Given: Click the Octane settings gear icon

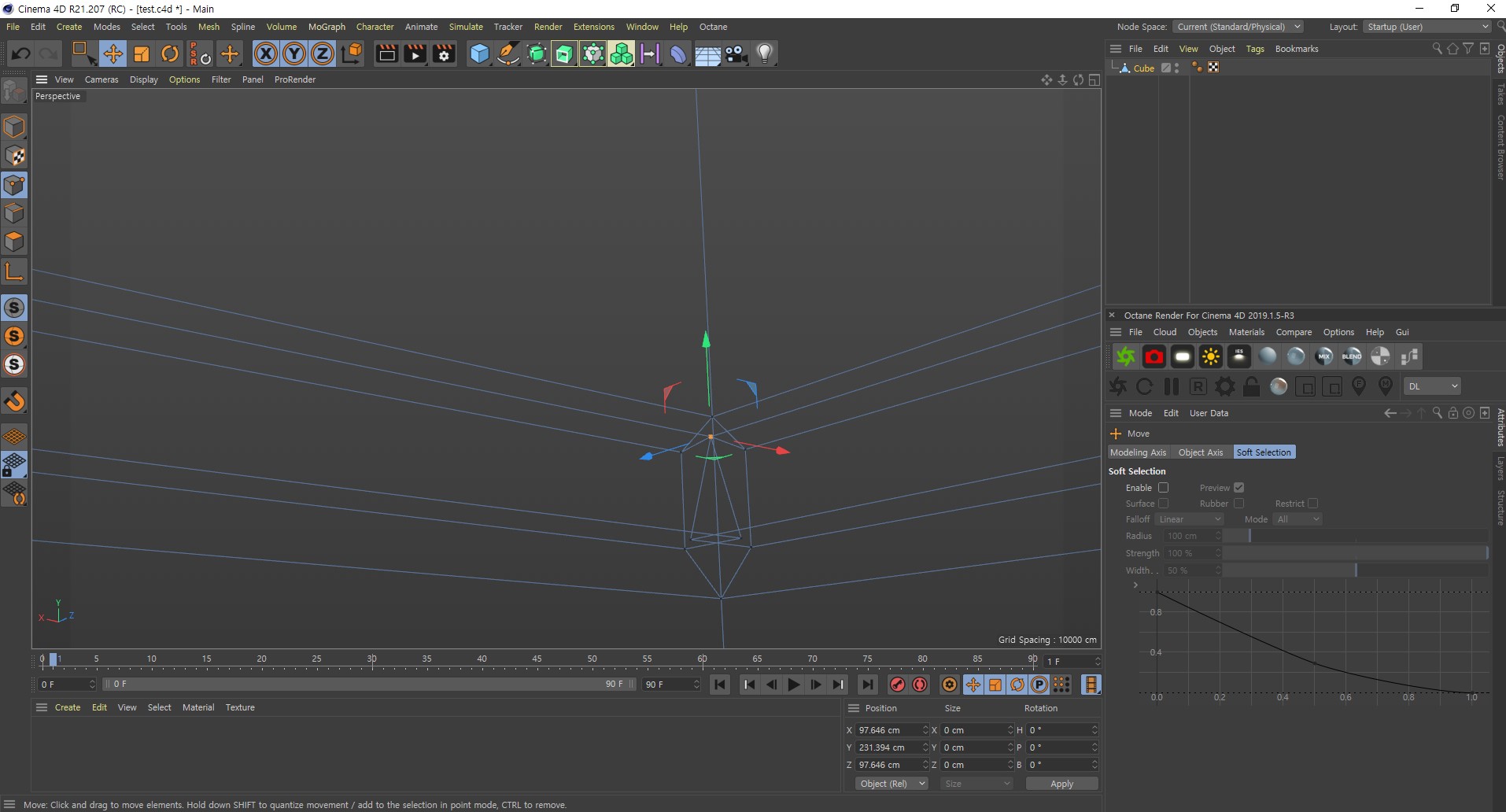Looking at the screenshot, I should pos(1224,386).
